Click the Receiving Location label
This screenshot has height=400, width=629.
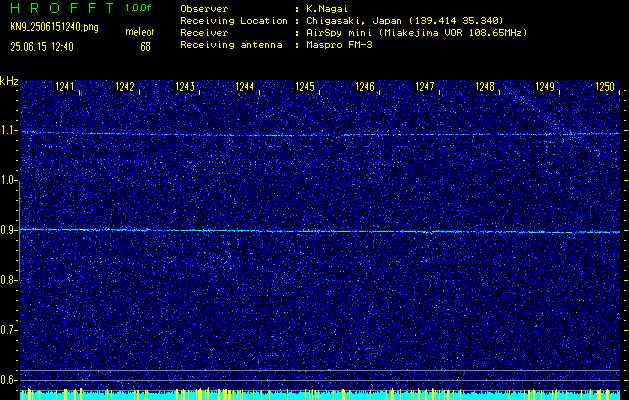pos(234,21)
